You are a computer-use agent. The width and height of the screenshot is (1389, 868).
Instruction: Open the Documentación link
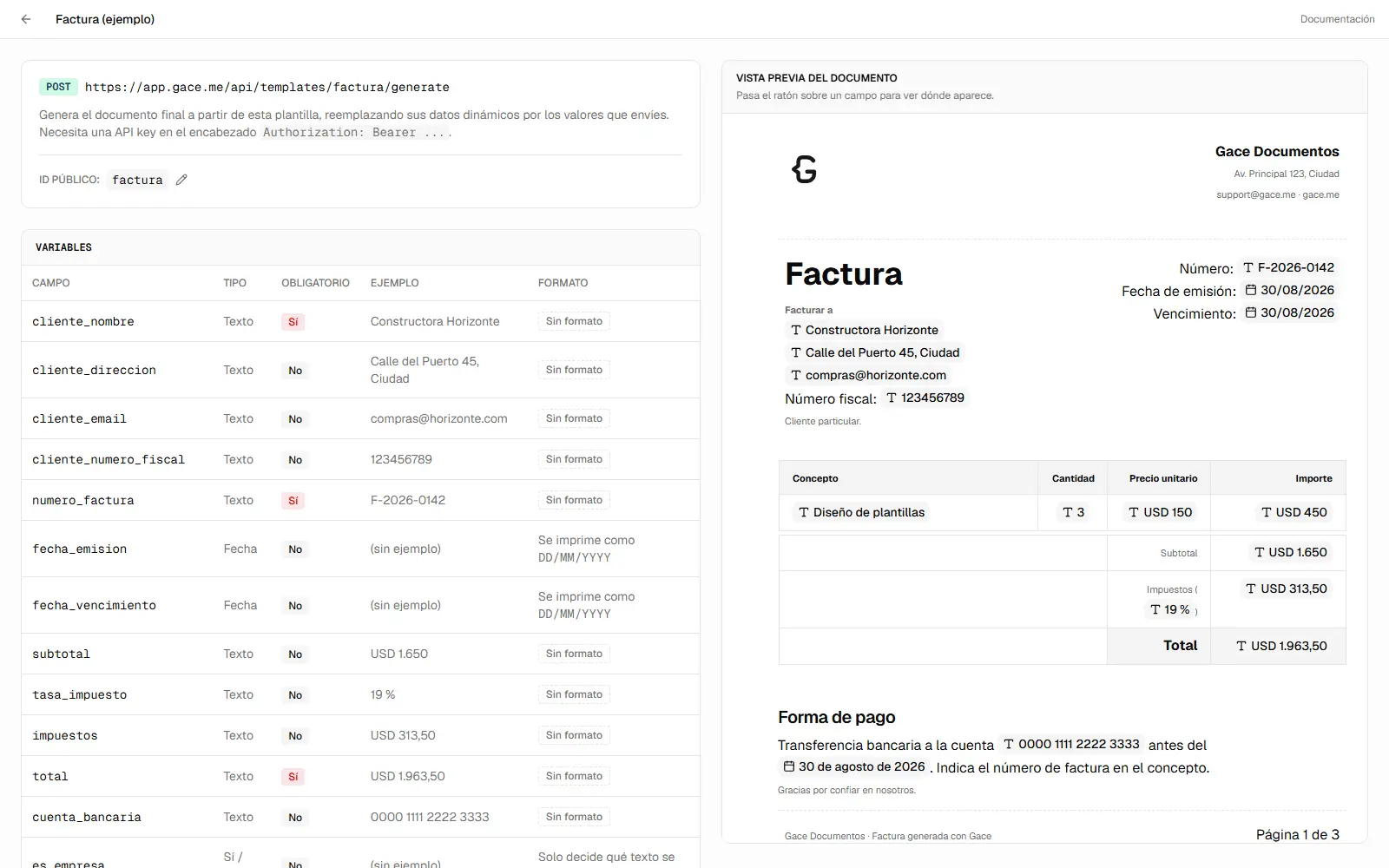coord(1337,19)
